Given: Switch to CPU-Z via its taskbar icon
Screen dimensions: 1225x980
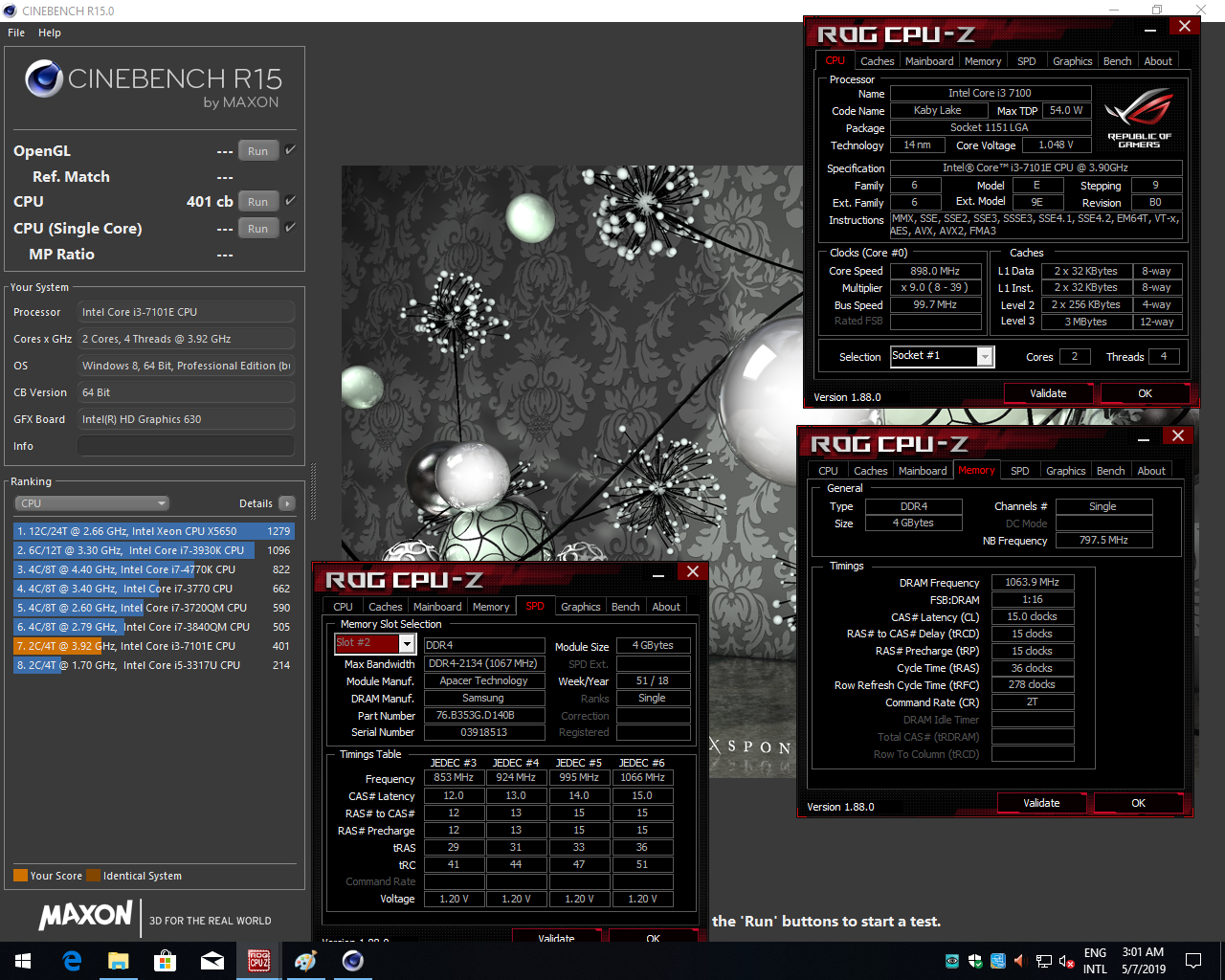Looking at the screenshot, I should (x=259, y=961).
